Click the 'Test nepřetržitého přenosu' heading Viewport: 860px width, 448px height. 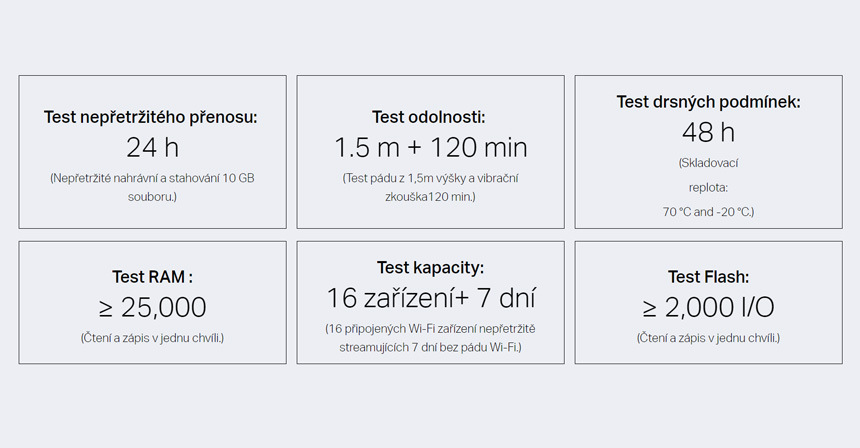point(152,117)
